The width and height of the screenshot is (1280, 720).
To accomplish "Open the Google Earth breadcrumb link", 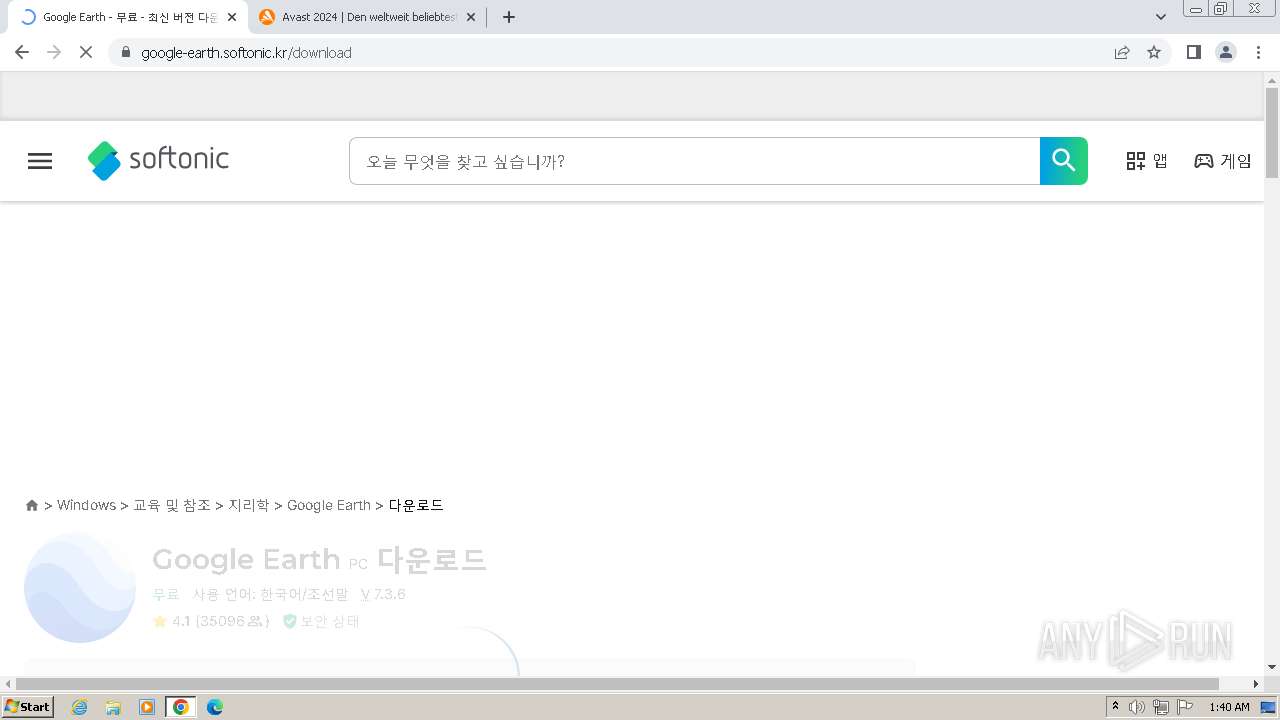I will 329,505.
